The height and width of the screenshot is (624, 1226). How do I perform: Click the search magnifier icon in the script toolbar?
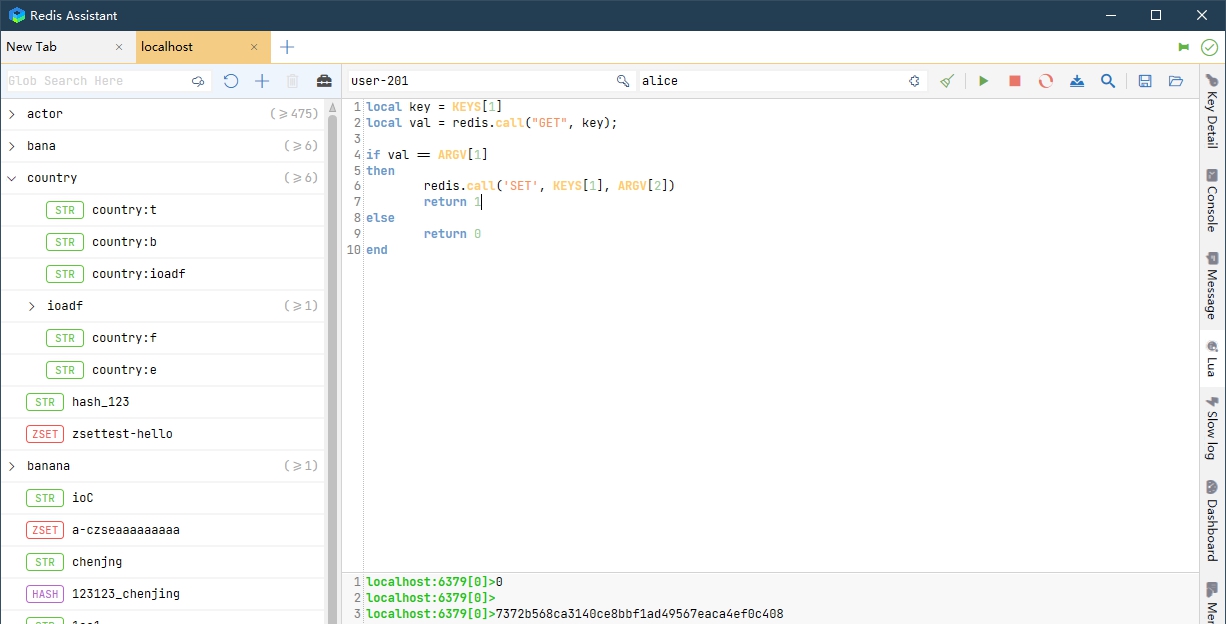[x=1108, y=81]
